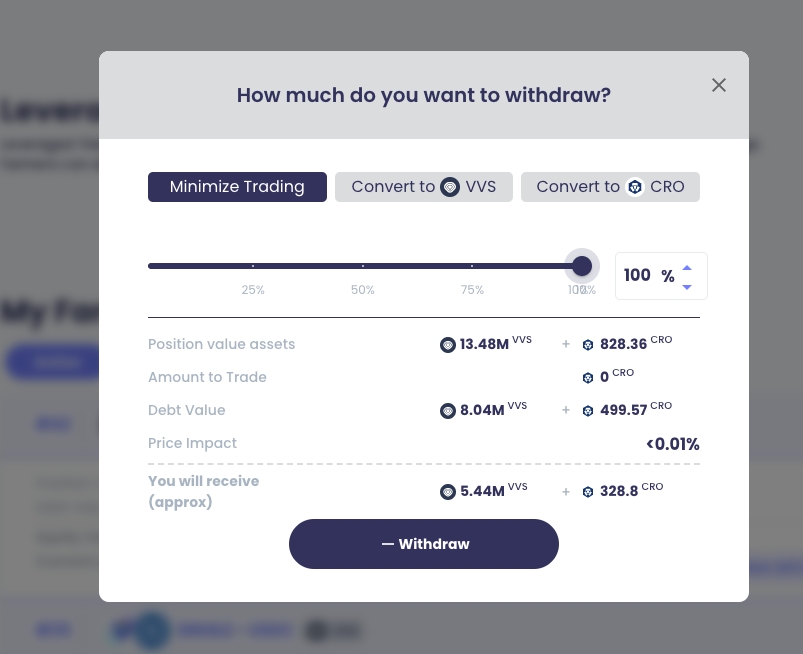Click CRO icon in You will receive row

click(588, 492)
